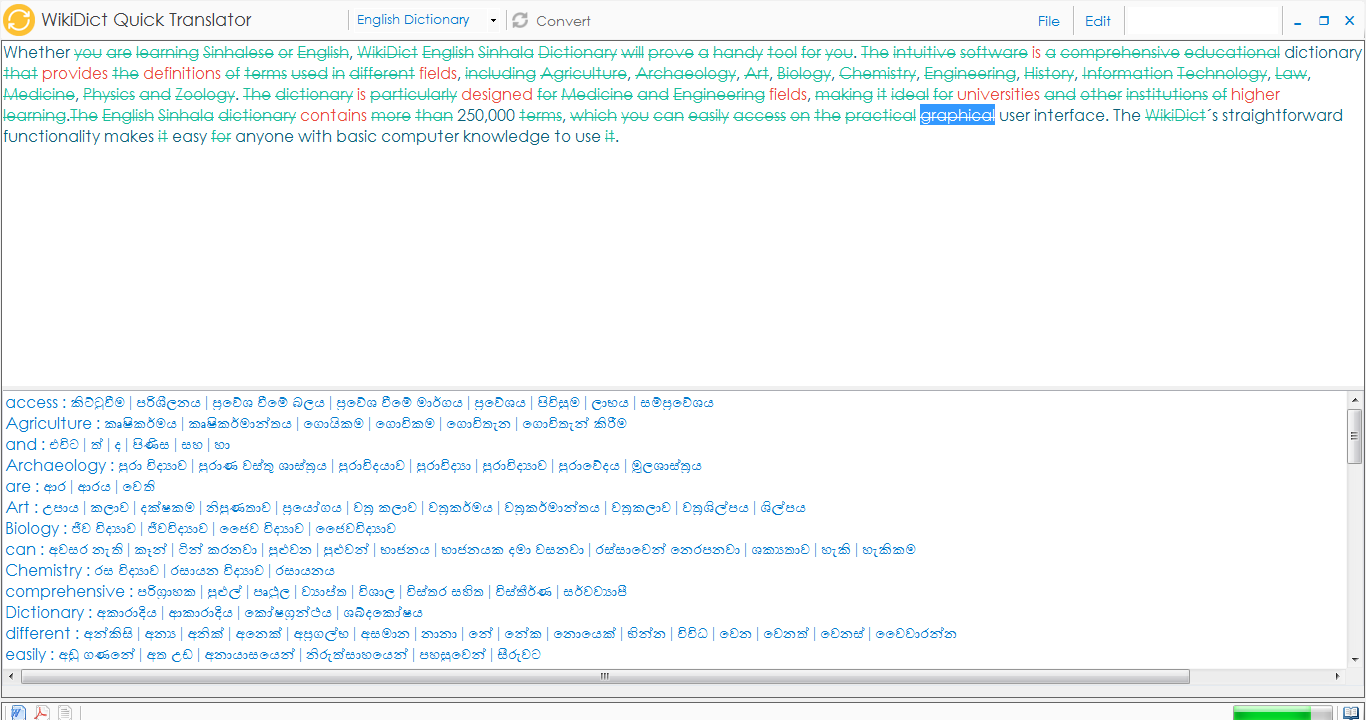
Task: Click the 'access :' entry in results
Action: [x=36, y=402]
